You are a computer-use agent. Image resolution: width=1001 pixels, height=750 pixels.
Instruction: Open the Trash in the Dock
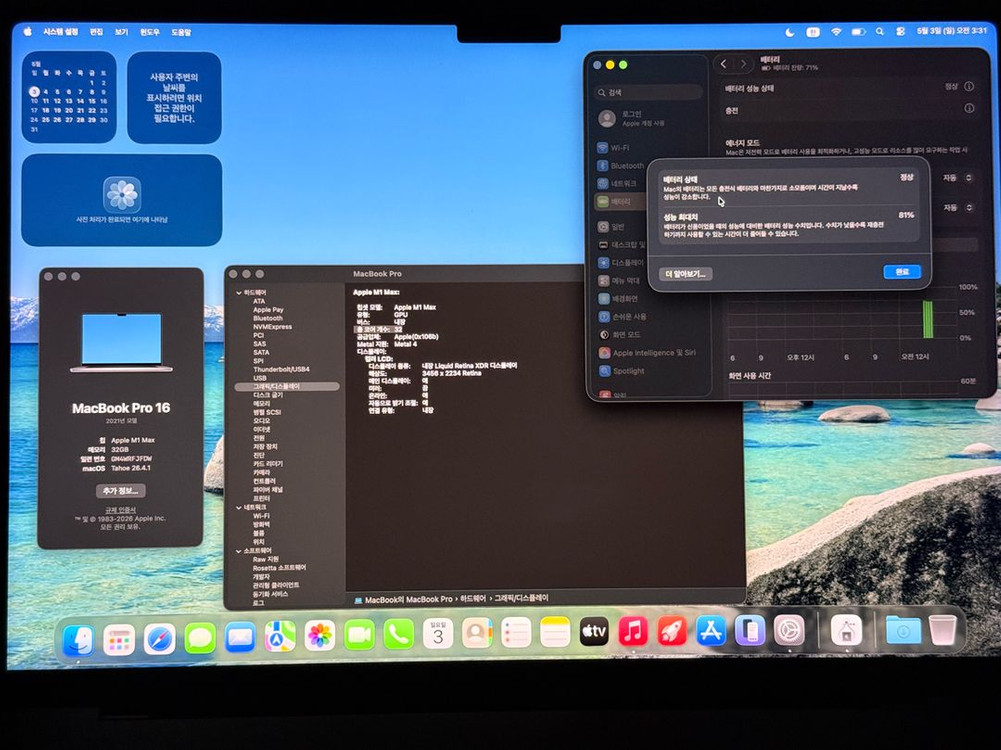[x=943, y=630]
